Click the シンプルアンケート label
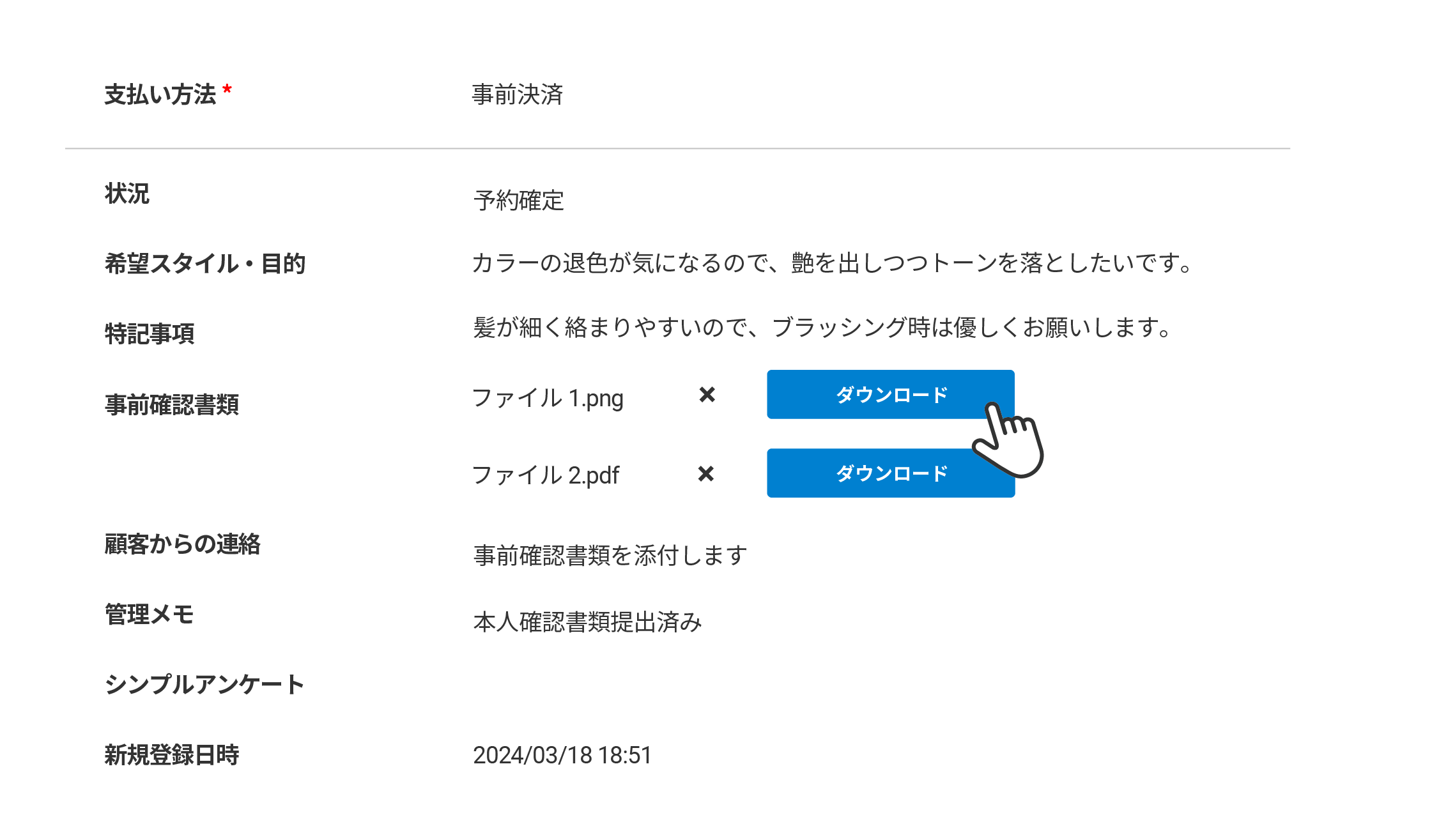 pyautogui.click(x=204, y=685)
